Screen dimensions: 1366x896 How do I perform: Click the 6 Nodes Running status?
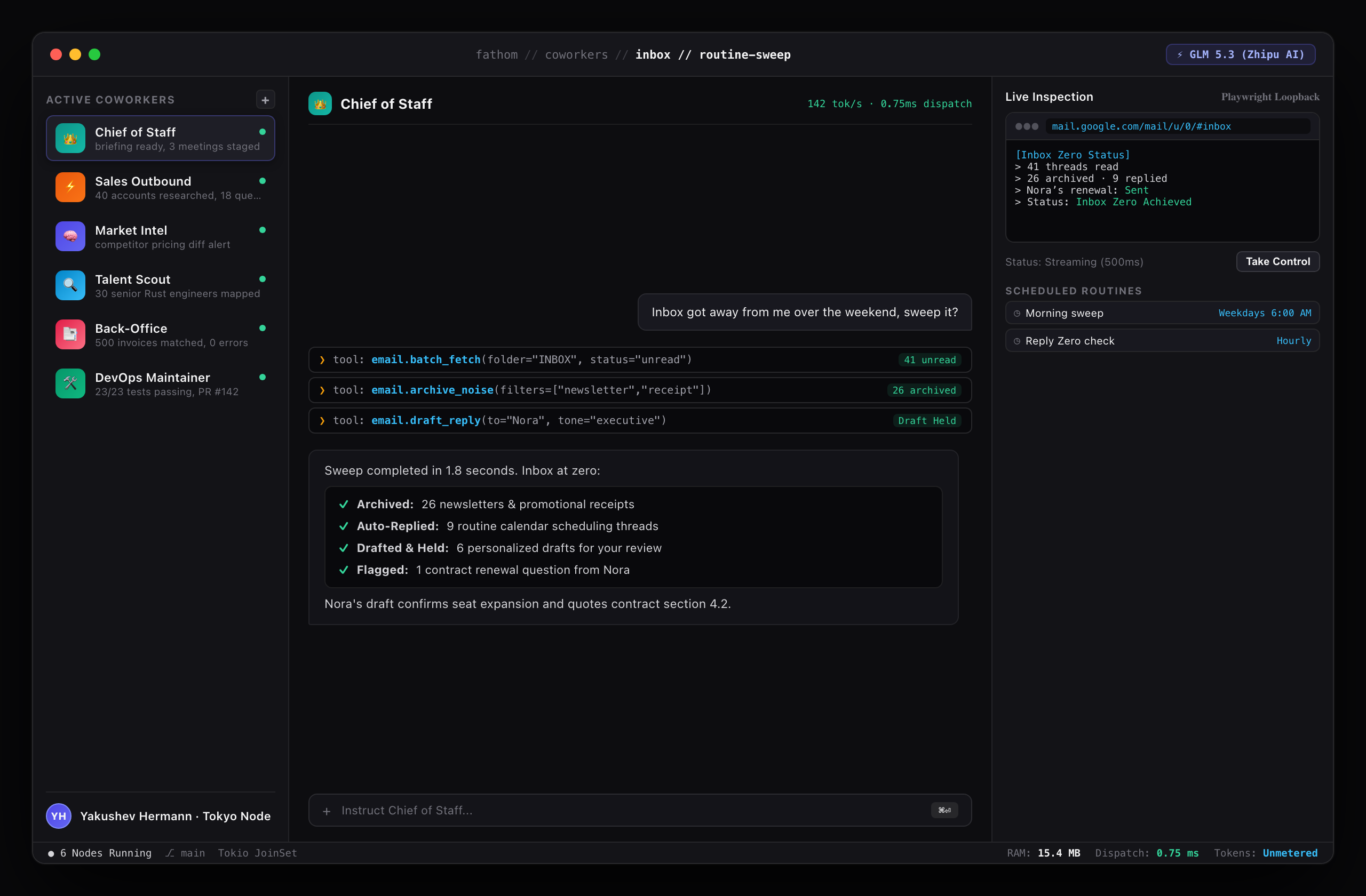click(x=100, y=853)
